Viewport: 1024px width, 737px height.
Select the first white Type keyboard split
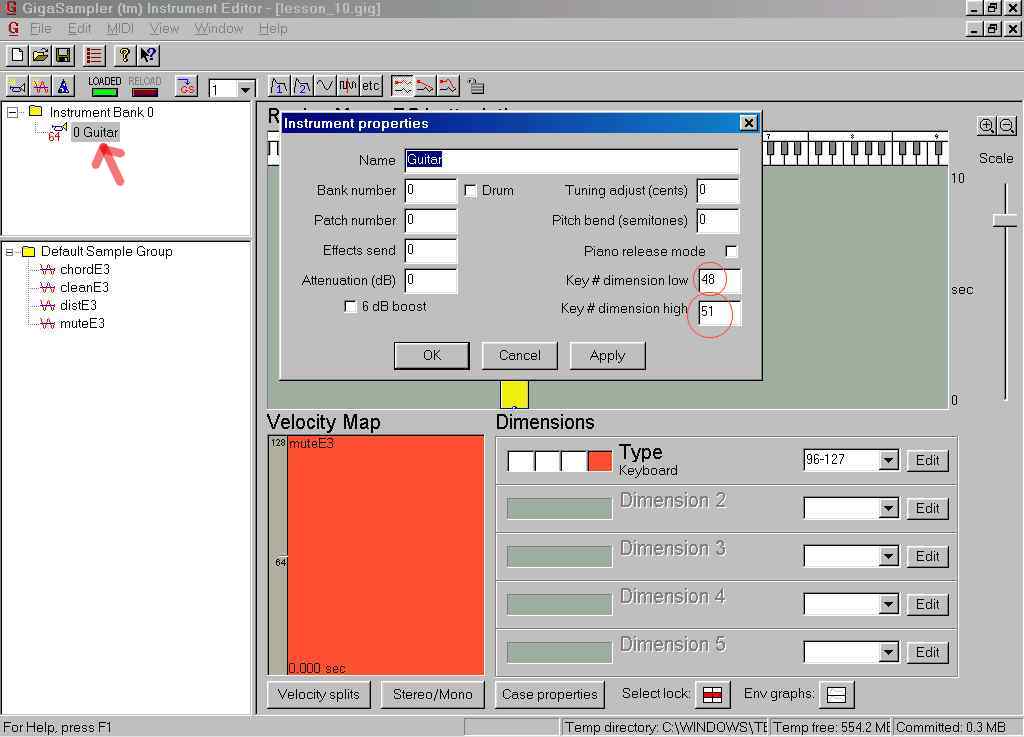(x=520, y=460)
